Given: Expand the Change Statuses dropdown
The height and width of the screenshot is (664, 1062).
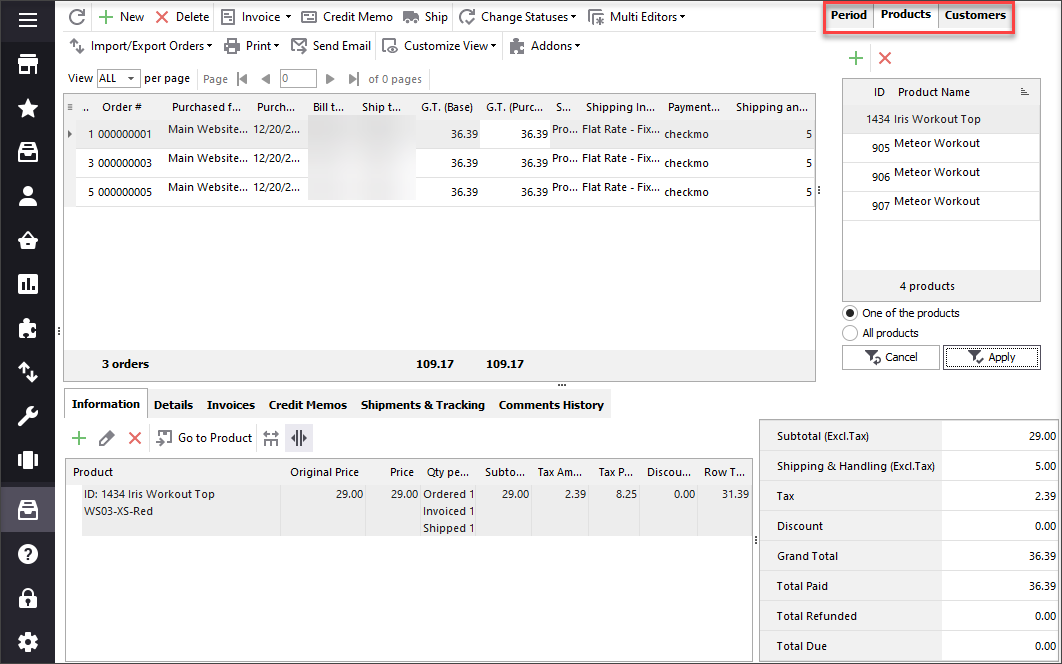Looking at the screenshot, I should [518, 17].
